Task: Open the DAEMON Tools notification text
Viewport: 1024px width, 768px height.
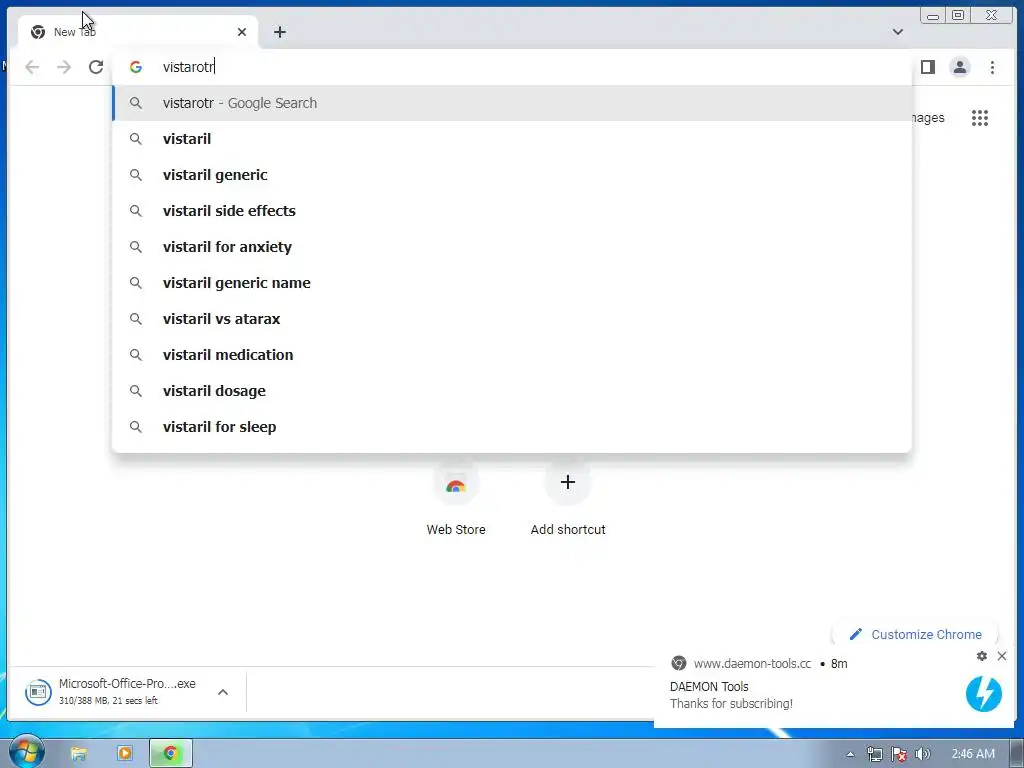Action: tap(731, 695)
